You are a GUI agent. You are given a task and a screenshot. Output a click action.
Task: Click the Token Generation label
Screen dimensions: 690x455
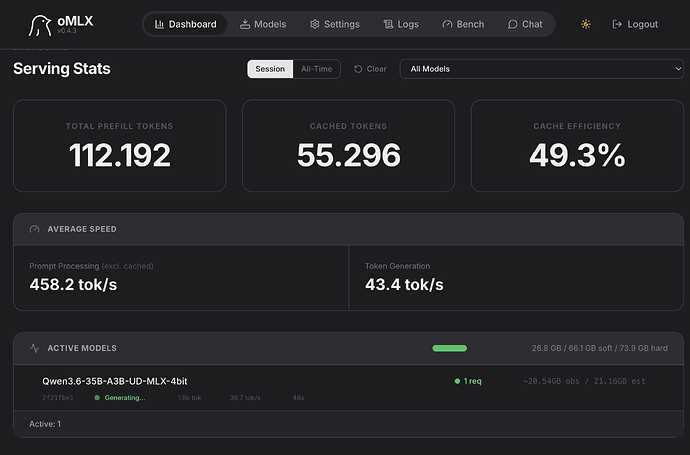[x=397, y=266]
